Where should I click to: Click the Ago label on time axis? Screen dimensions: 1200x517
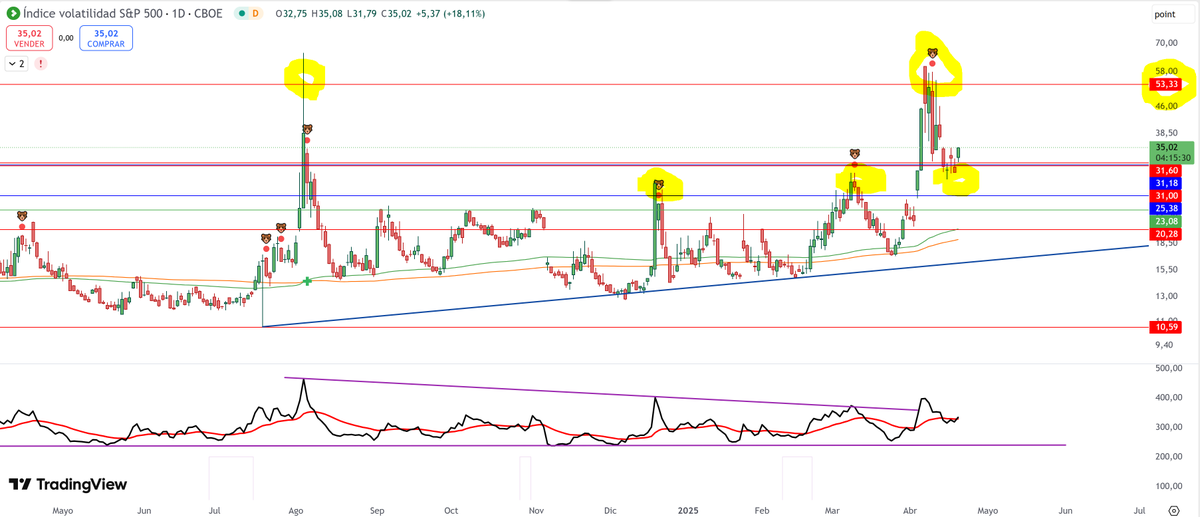[x=296, y=510]
